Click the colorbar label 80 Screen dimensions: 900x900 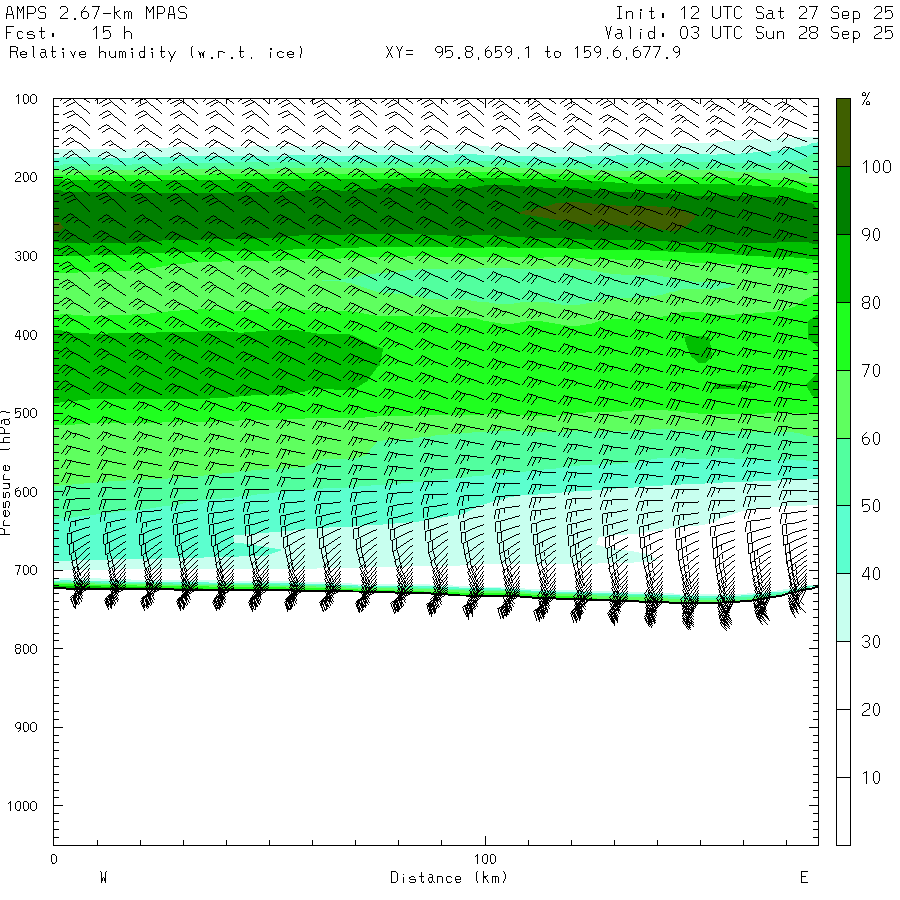871,303
